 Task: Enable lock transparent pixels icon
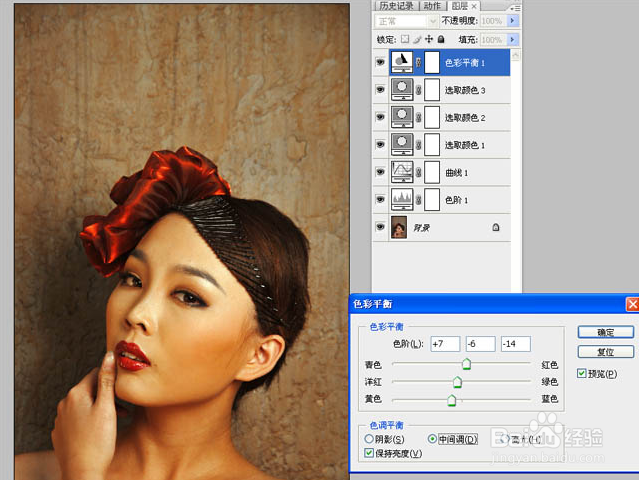[405, 39]
